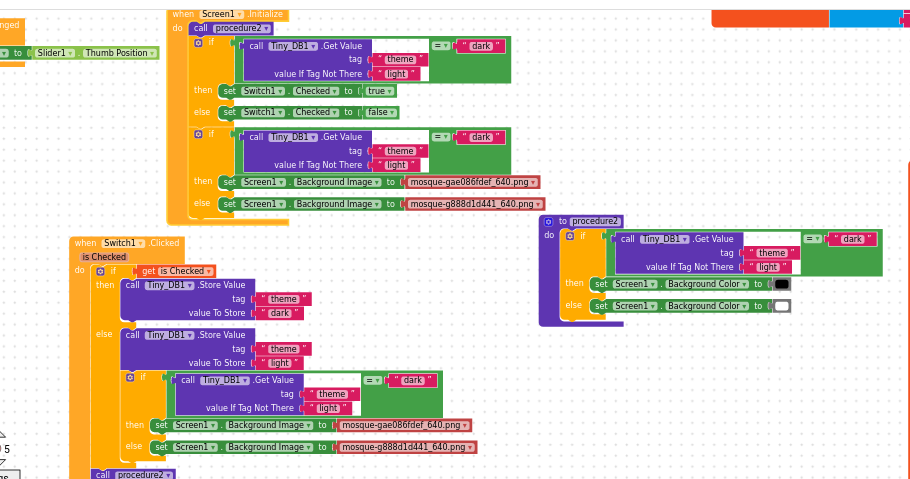Viewport: 910px width, 479px height.
Task: Open mosque-g888d1d441_640.png dropdown in Switch1.Clicked
Action: coord(406,447)
